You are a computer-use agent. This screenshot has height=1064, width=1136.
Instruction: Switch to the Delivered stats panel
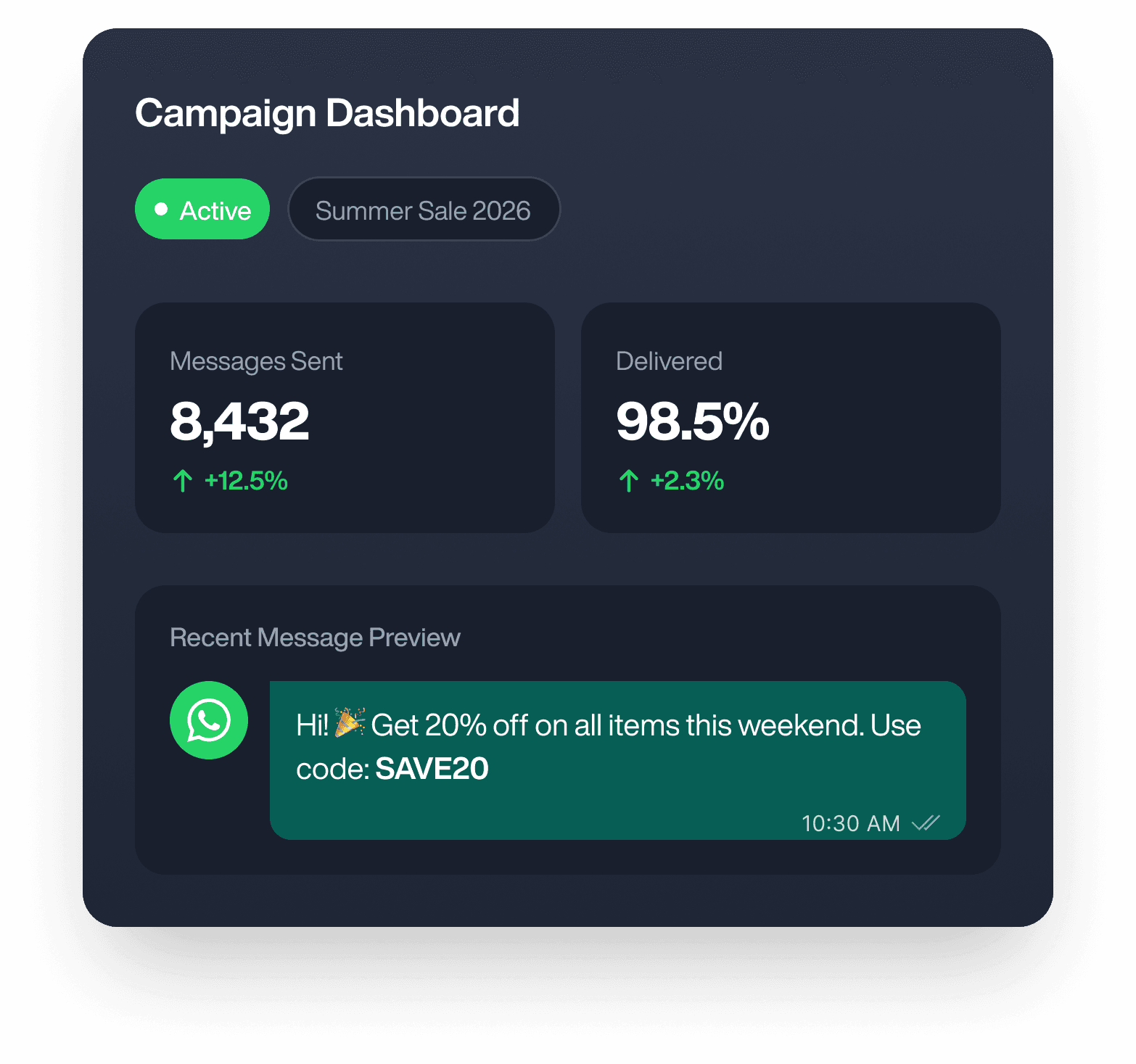point(790,417)
